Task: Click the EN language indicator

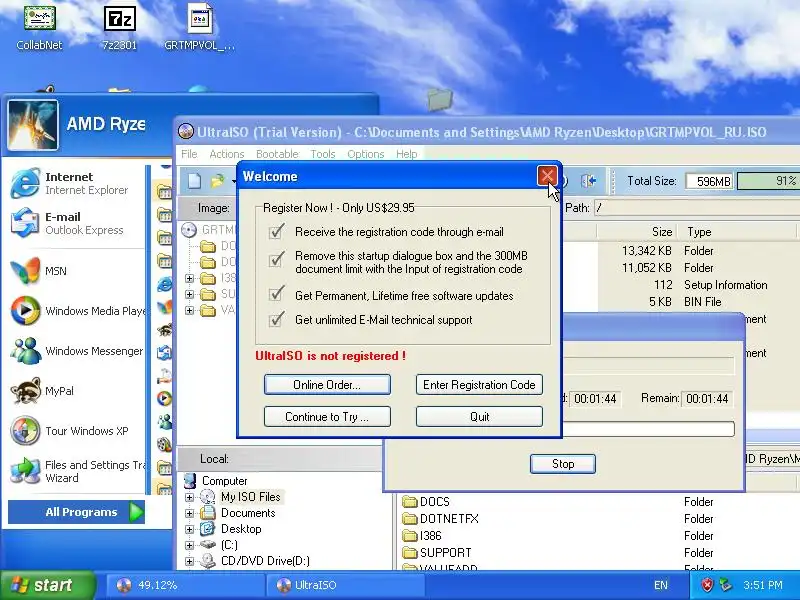Action: click(x=661, y=585)
